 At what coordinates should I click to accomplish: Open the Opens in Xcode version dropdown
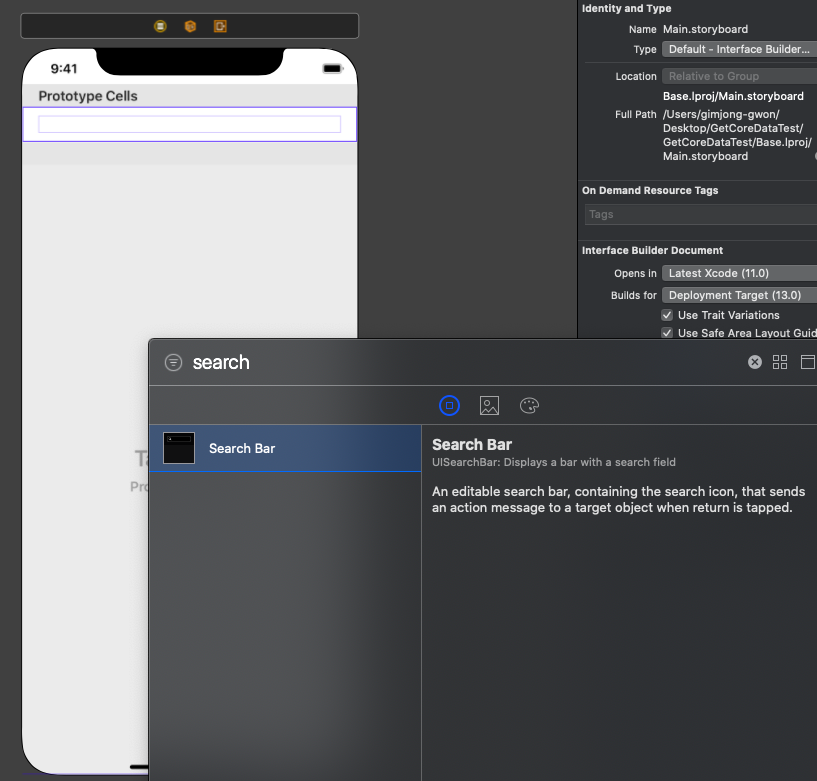[x=739, y=273]
